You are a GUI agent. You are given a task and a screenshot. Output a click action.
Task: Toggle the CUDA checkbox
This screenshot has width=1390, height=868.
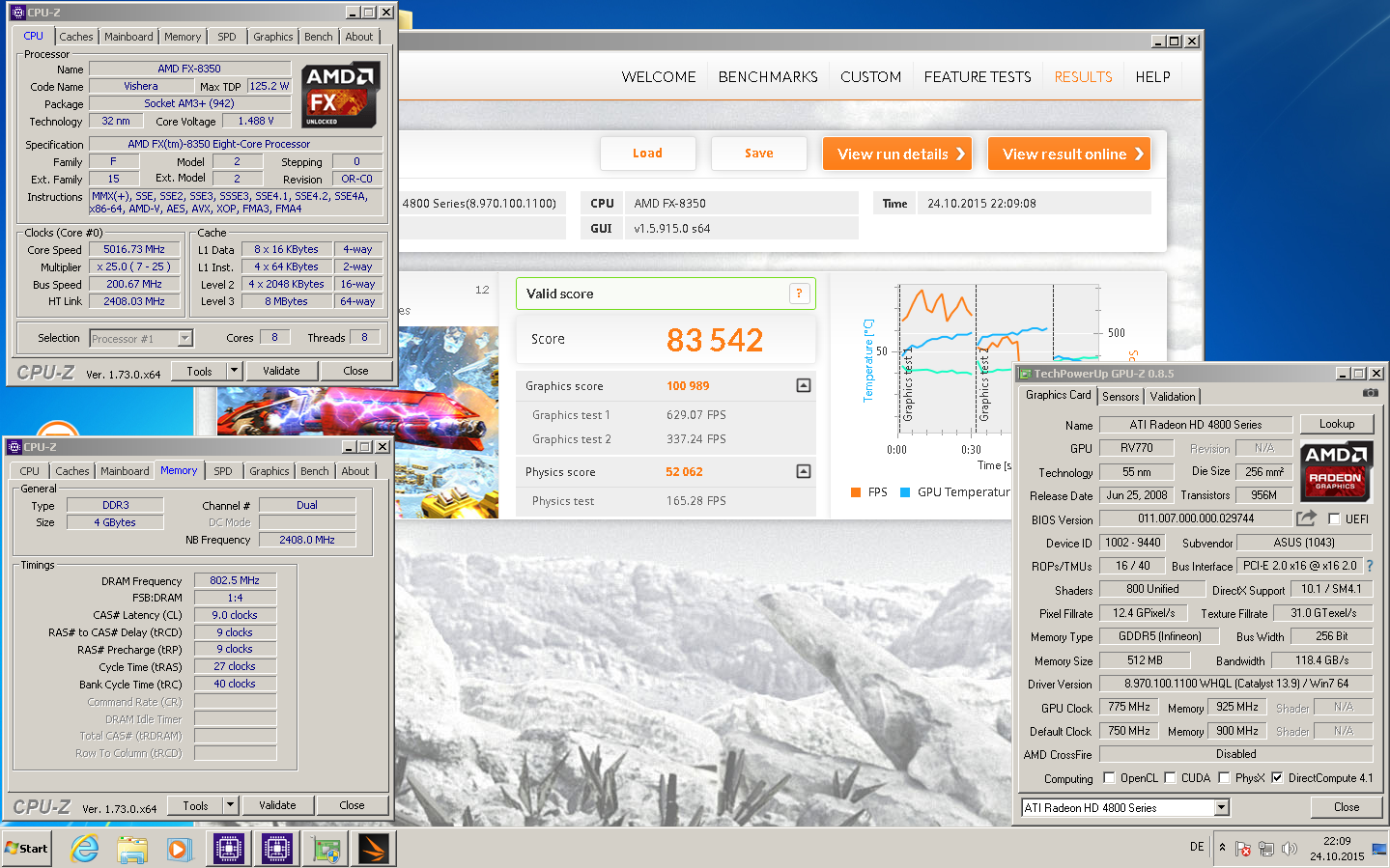tap(1170, 777)
